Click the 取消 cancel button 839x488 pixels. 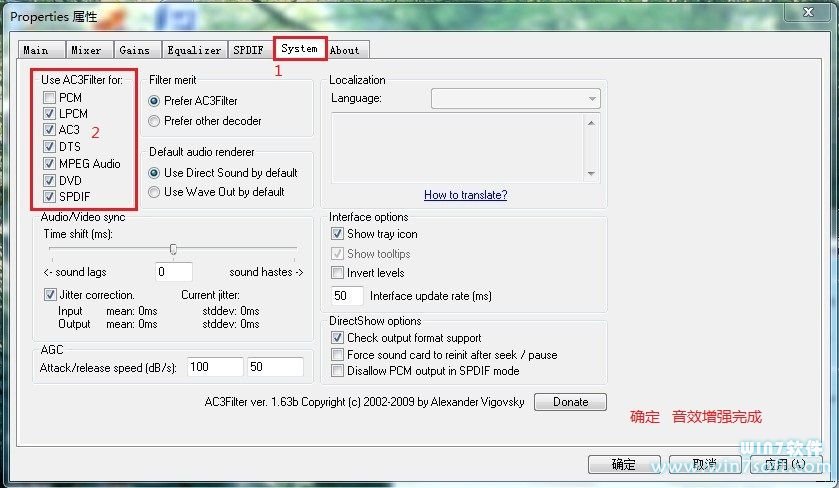(x=705, y=464)
